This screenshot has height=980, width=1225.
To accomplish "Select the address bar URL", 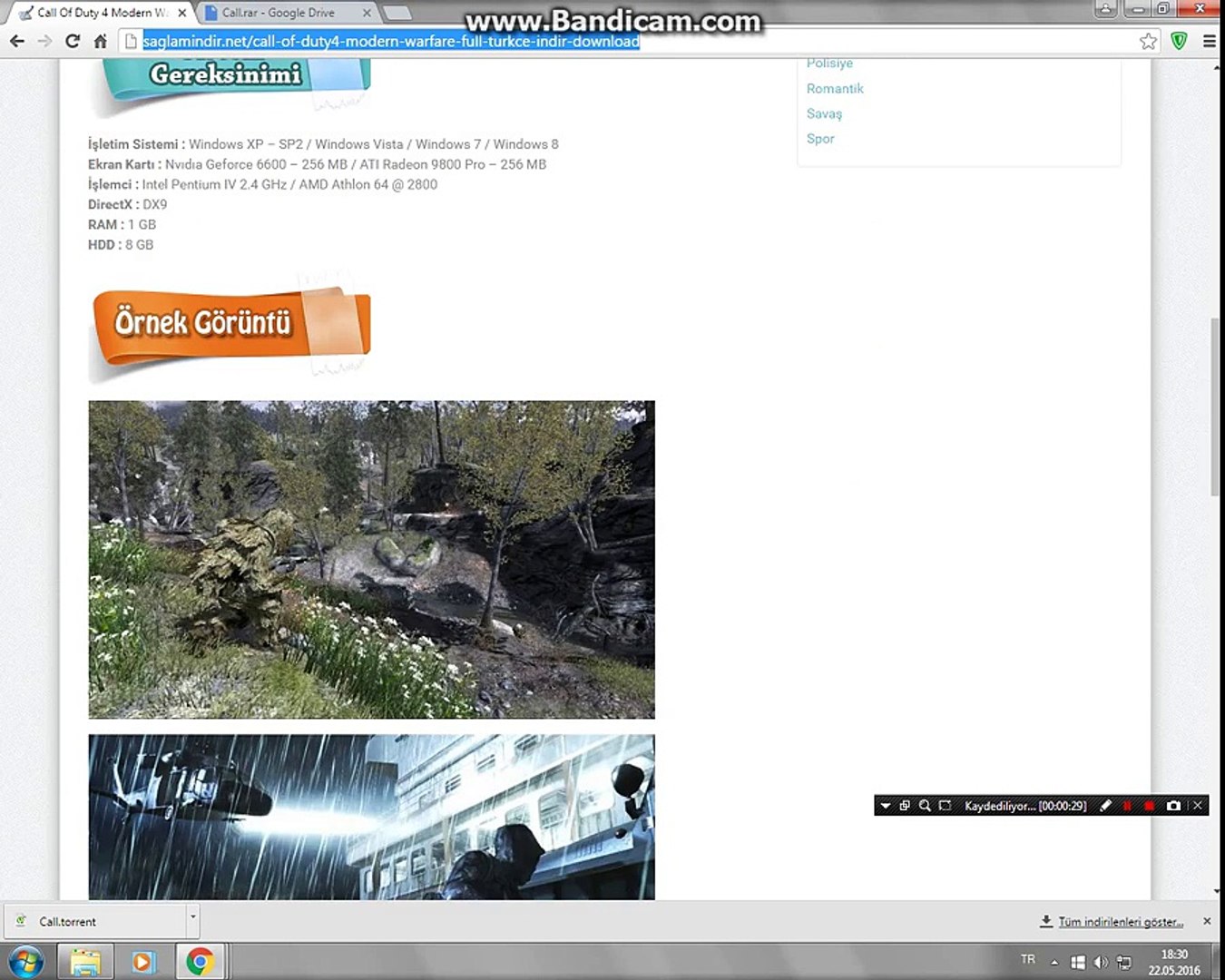I will 391,41.
